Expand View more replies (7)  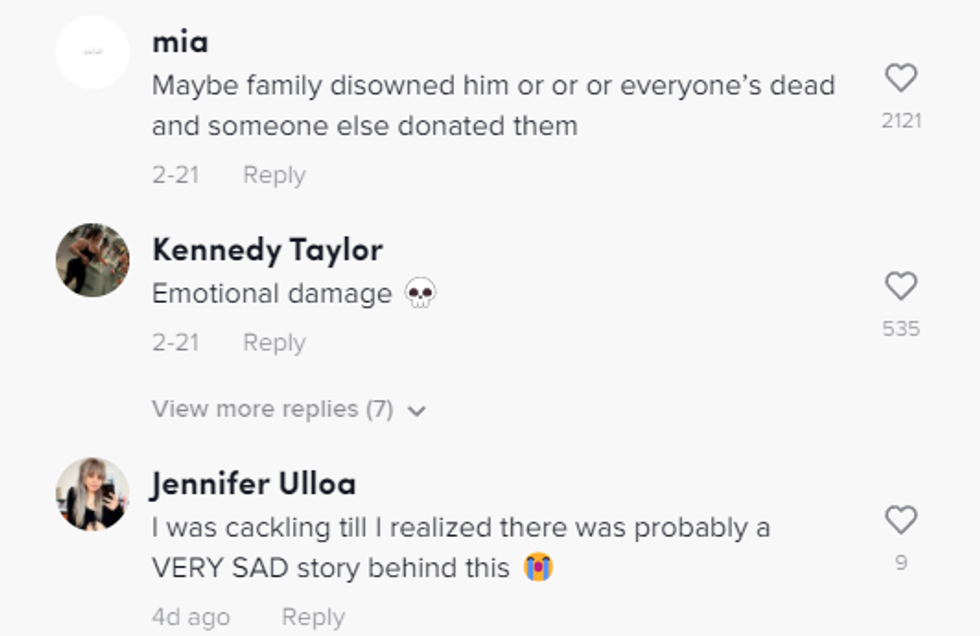(272, 409)
